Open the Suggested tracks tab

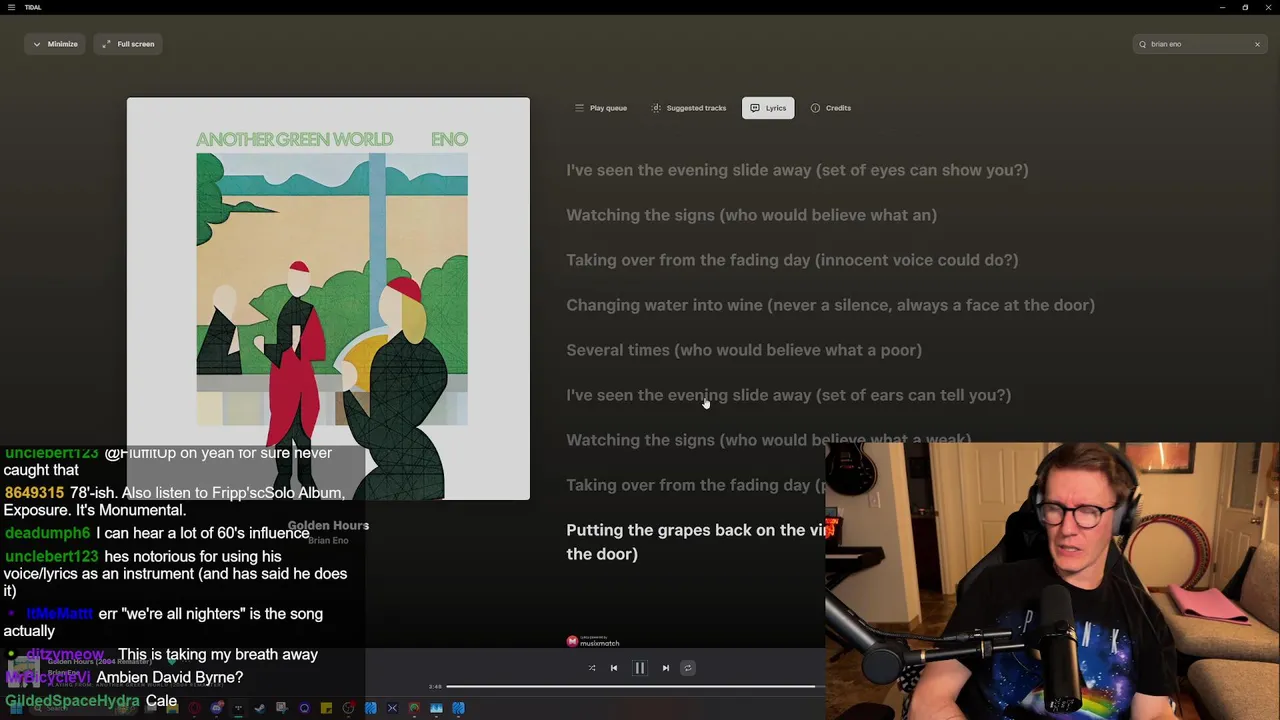(689, 108)
